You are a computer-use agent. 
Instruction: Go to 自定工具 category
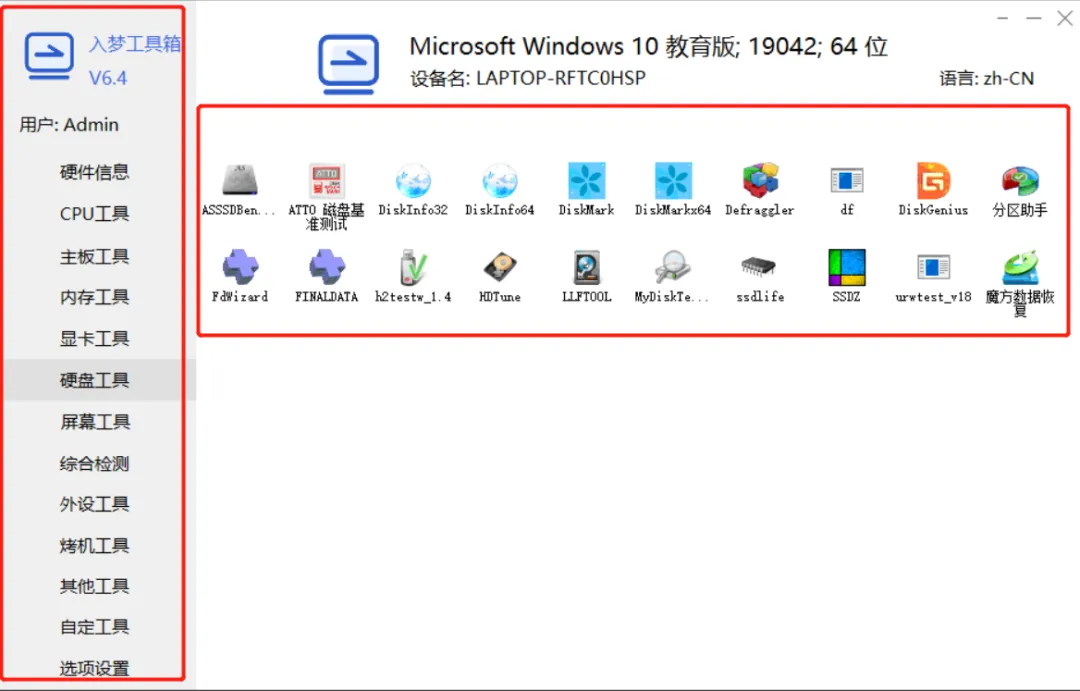point(94,627)
